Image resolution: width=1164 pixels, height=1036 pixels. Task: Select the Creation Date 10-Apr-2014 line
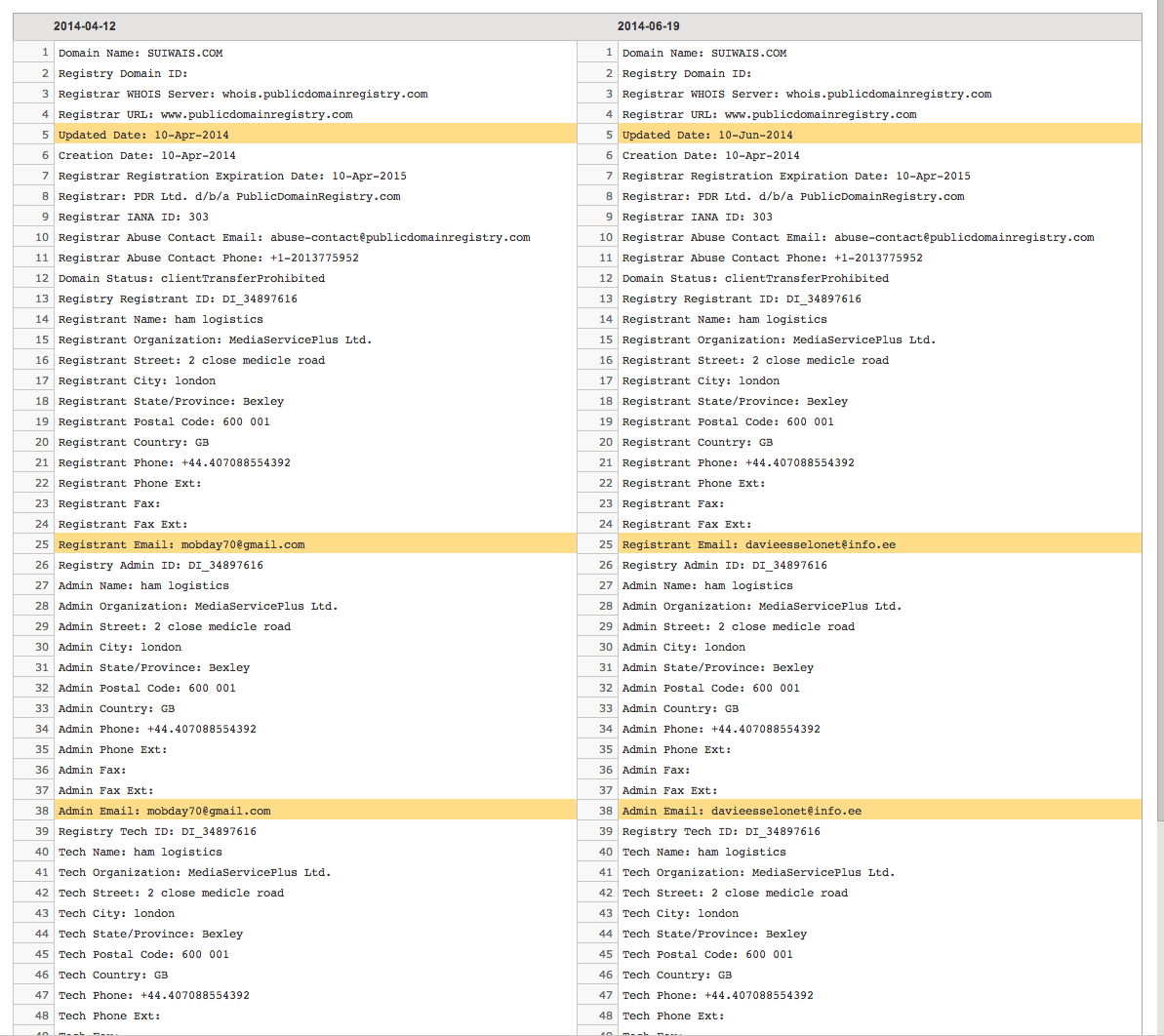(151, 155)
